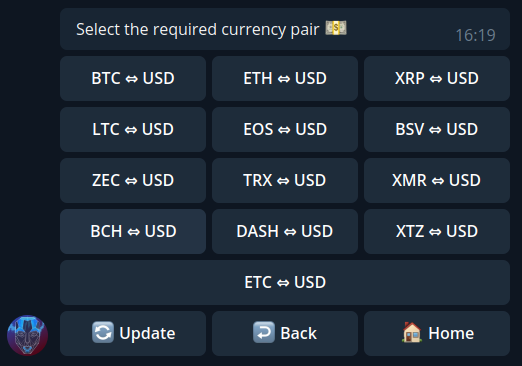Click the money emoji in the message
The height and width of the screenshot is (366, 522).
(336, 28)
